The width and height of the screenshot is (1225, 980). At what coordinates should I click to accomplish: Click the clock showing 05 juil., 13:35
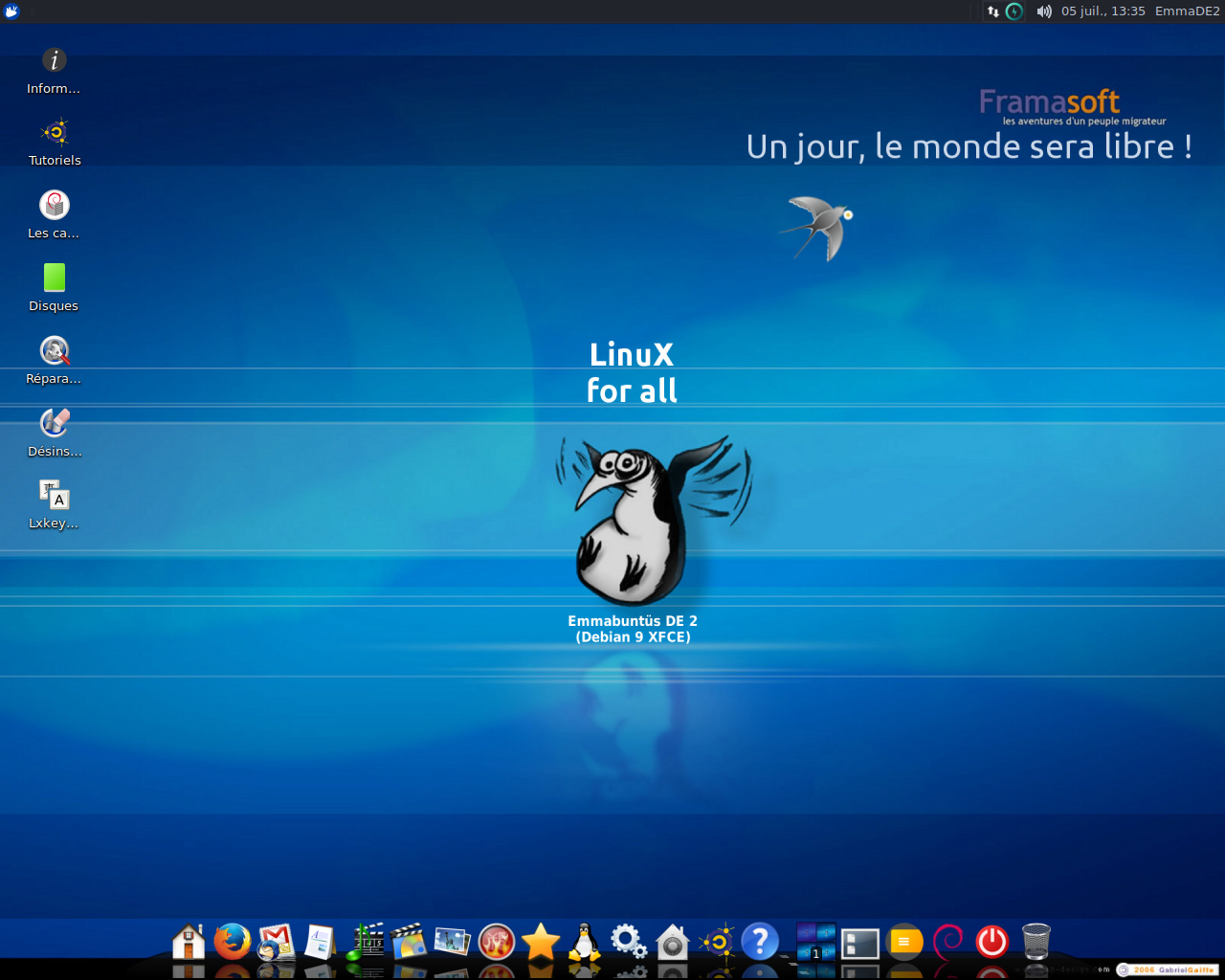1103,11
